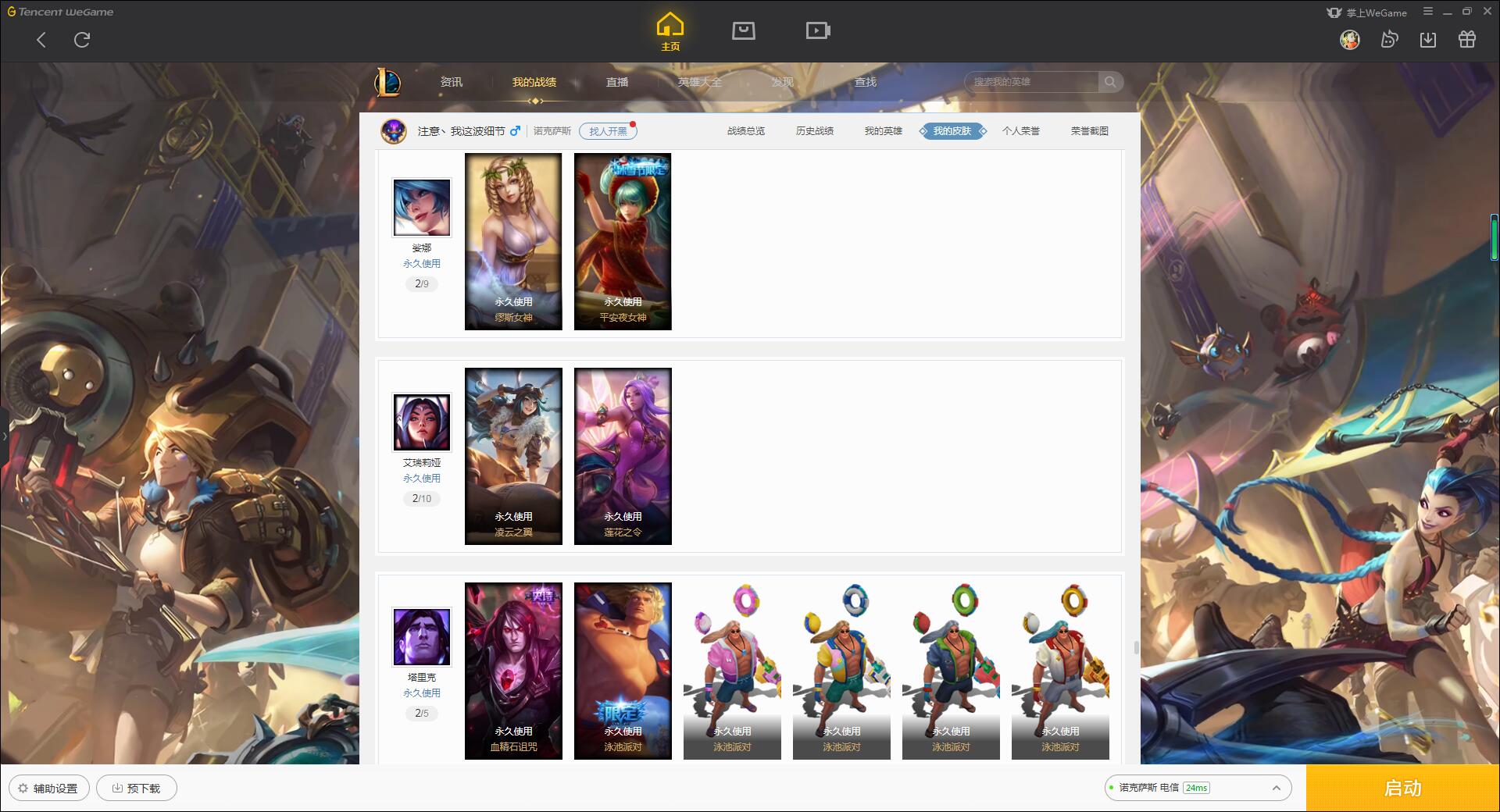Click the summoner name 注意丶我这波细节

461,131
